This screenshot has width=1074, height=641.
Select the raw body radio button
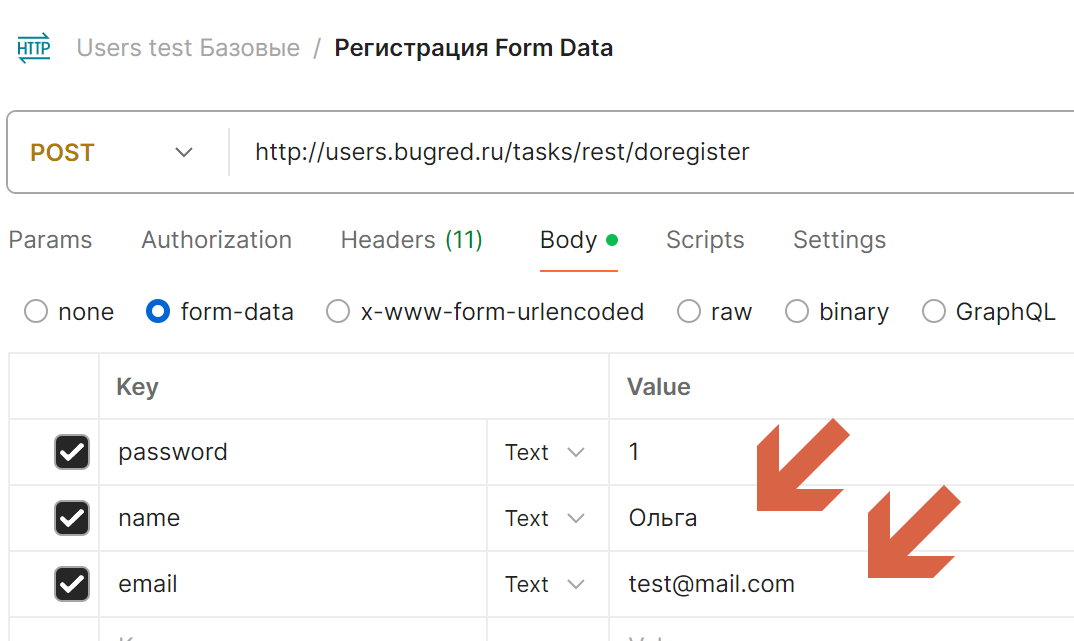(x=688, y=312)
